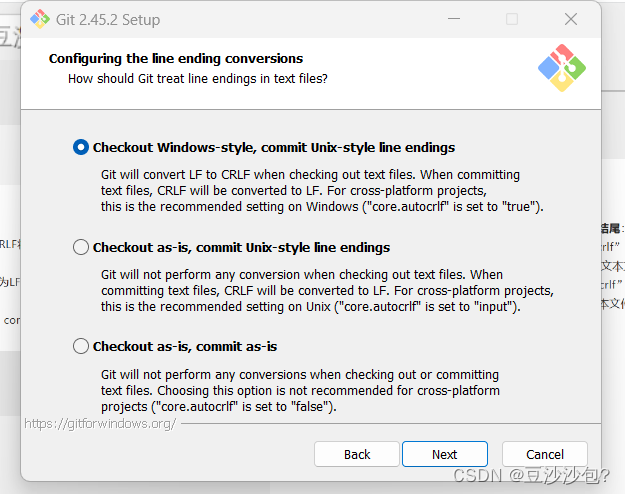Select the Checkout as-is, commit Unix-style radio button
Viewport: 625px width, 494px height.
[81, 247]
